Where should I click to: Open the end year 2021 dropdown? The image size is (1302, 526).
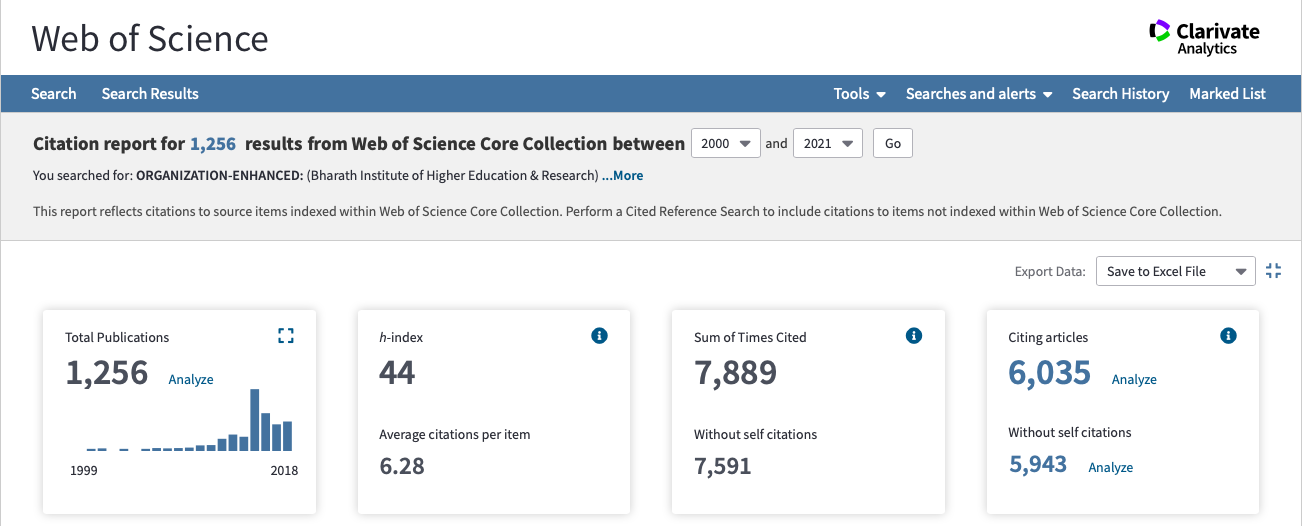828,143
